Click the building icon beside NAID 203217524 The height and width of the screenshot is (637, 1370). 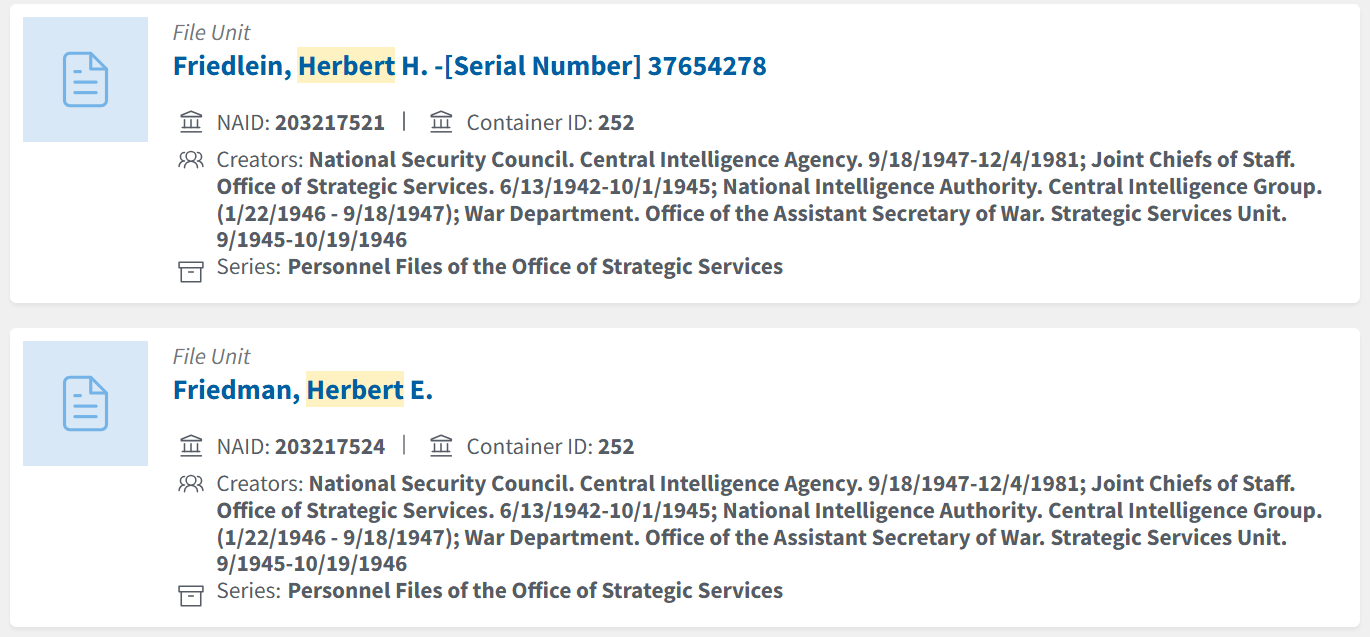point(190,447)
